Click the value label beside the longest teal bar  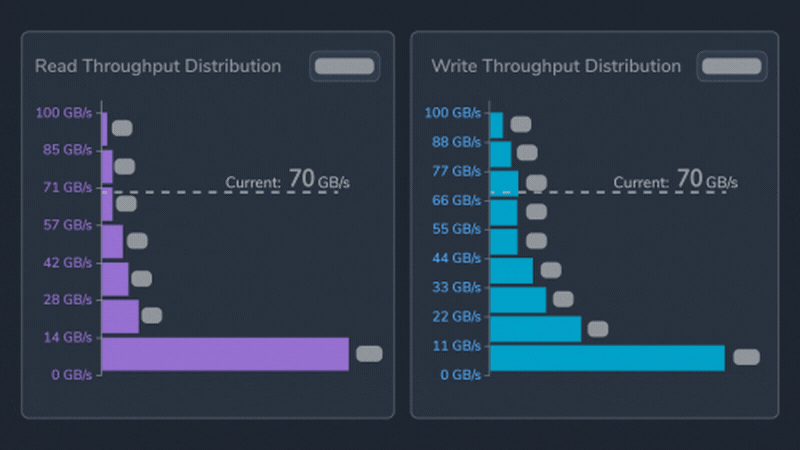(746, 357)
